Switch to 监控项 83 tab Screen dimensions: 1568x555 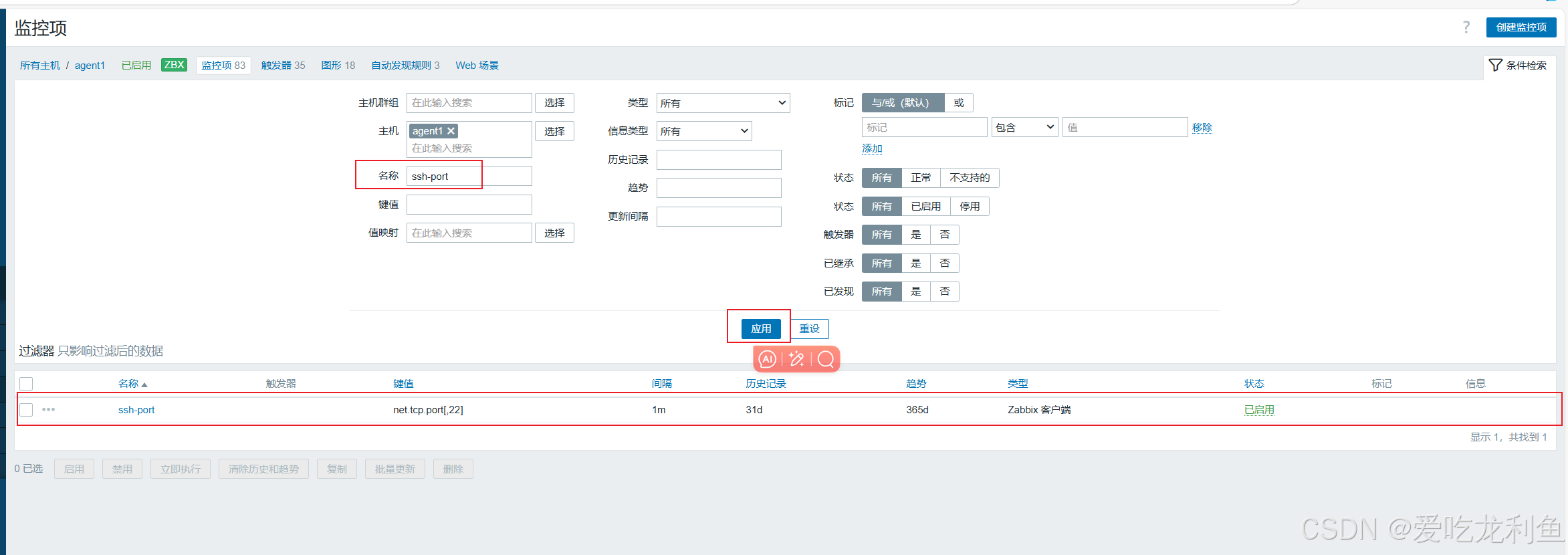click(223, 65)
